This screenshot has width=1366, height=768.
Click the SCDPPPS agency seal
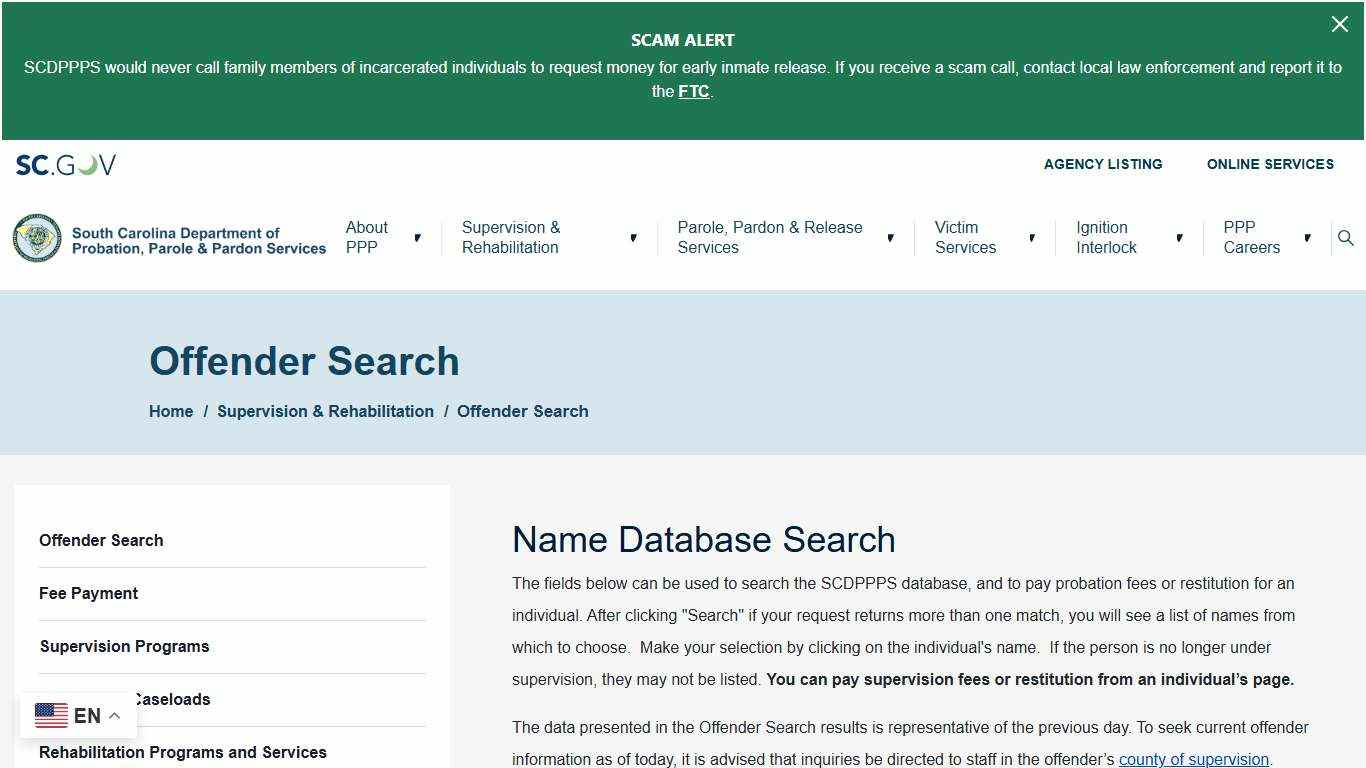tap(37, 238)
